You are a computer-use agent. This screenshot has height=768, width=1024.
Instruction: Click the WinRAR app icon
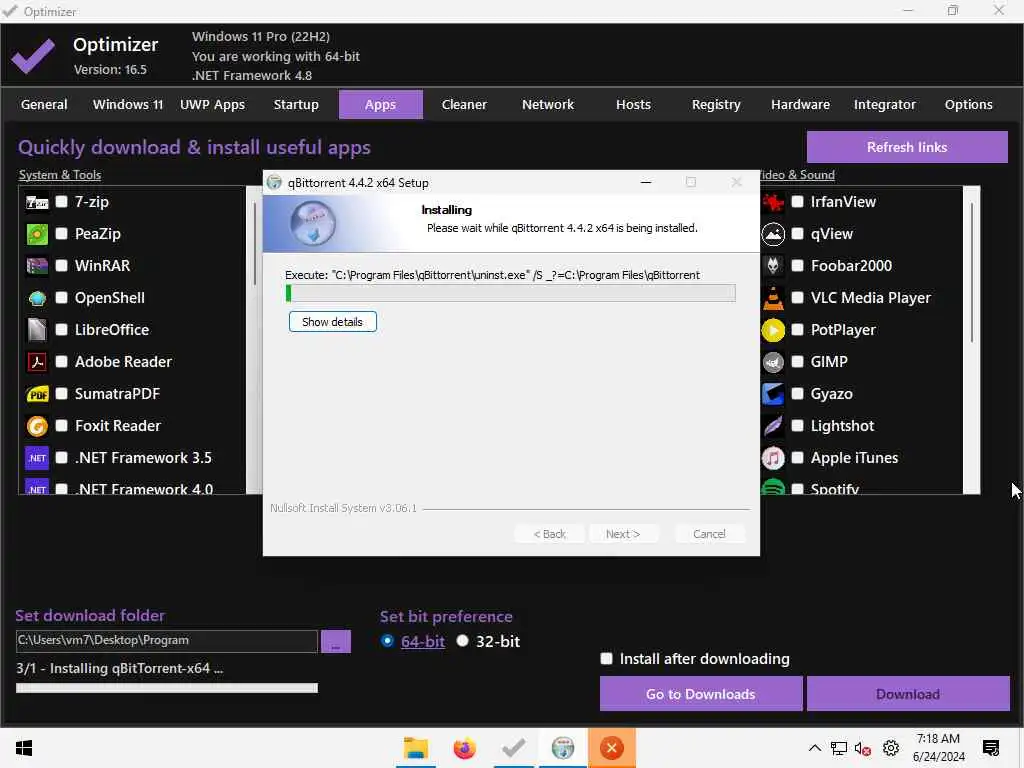click(x=37, y=266)
